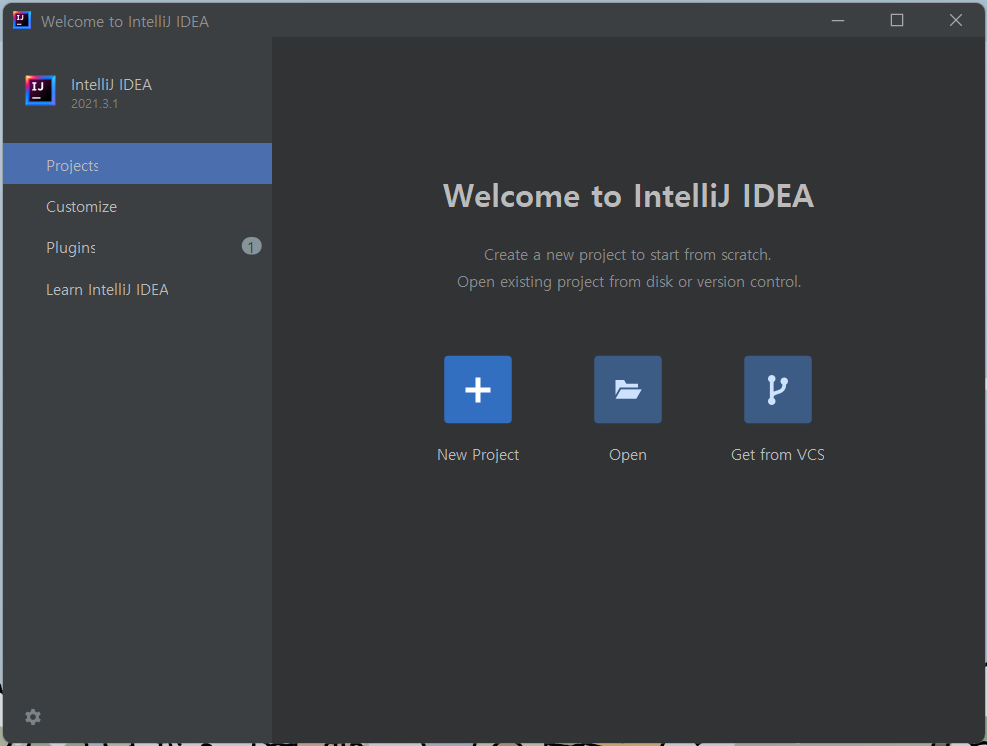This screenshot has width=987, height=746.
Task: Click the New Project label
Action: [478, 455]
